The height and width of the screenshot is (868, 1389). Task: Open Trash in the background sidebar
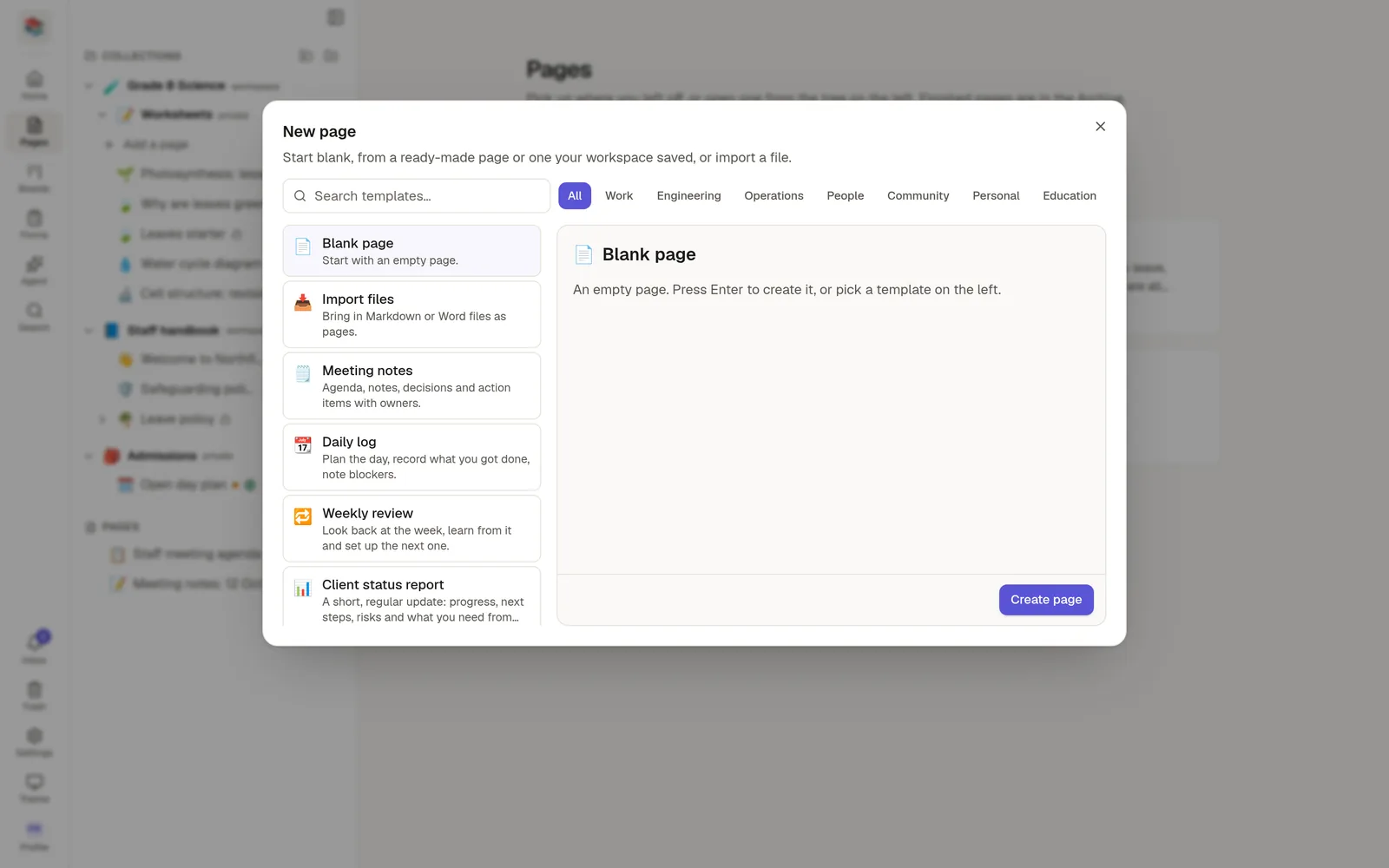tap(34, 695)
